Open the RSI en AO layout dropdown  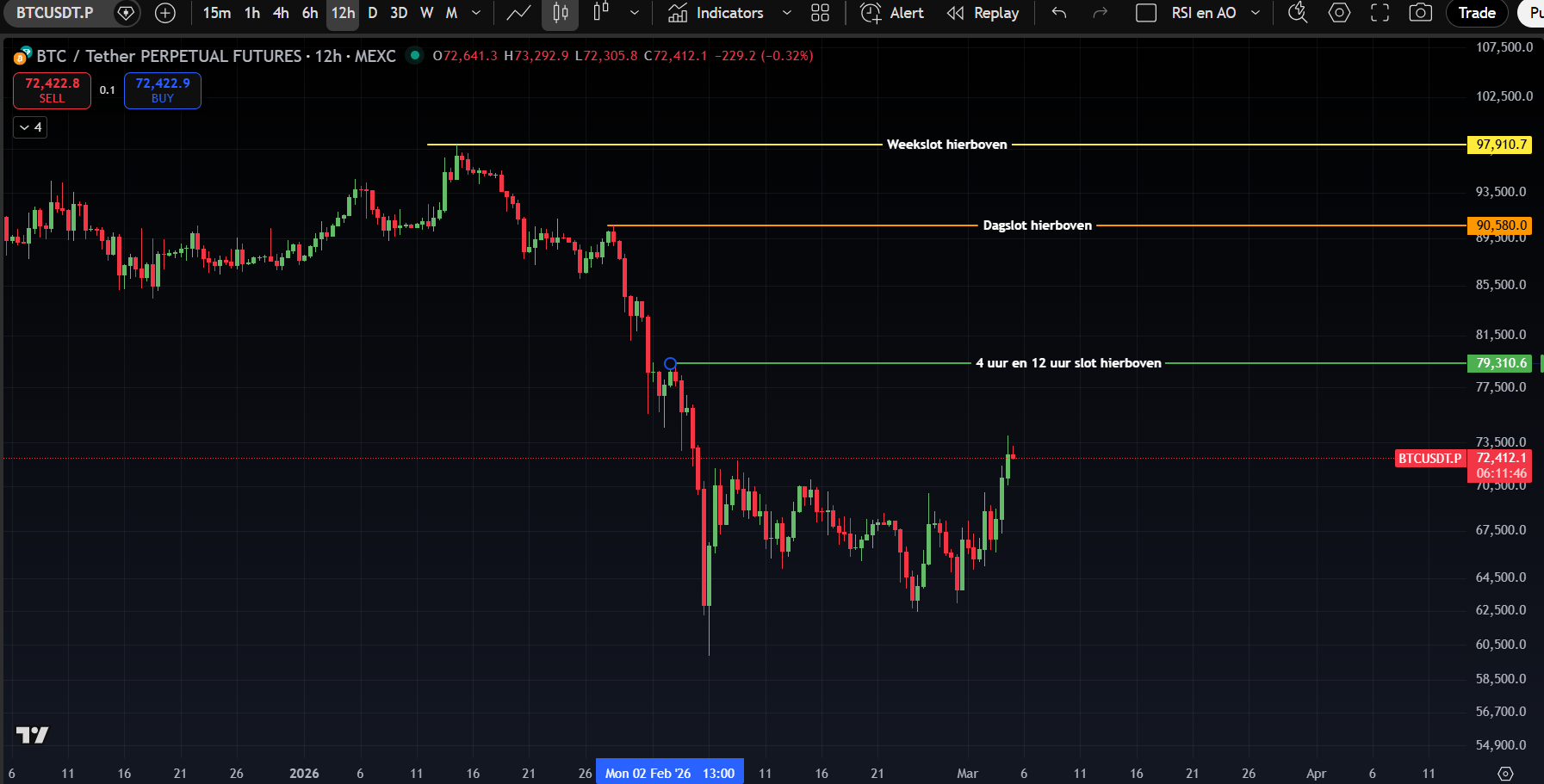(1256, 13)
